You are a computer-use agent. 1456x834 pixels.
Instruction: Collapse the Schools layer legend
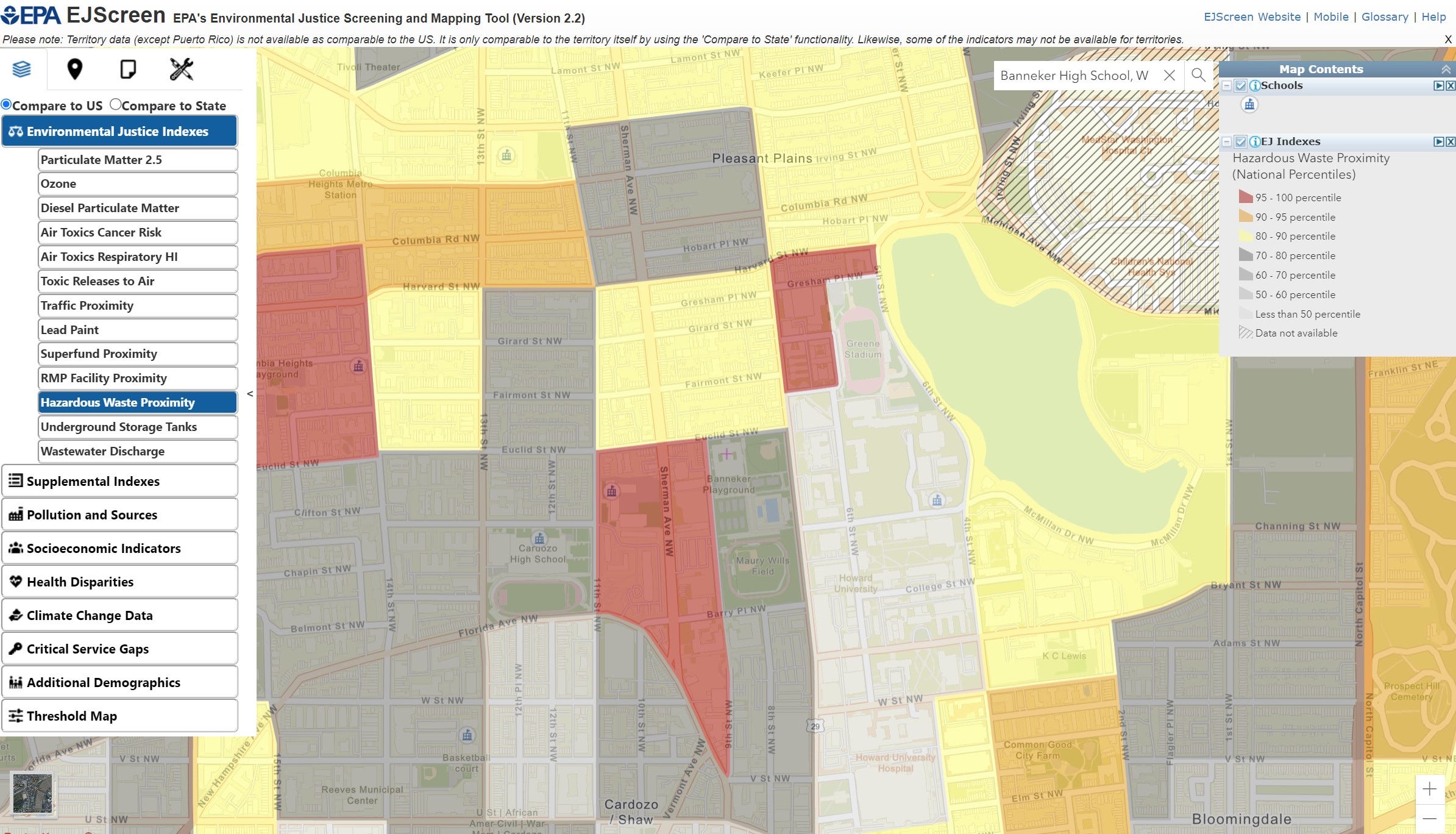pos(1227,86)
